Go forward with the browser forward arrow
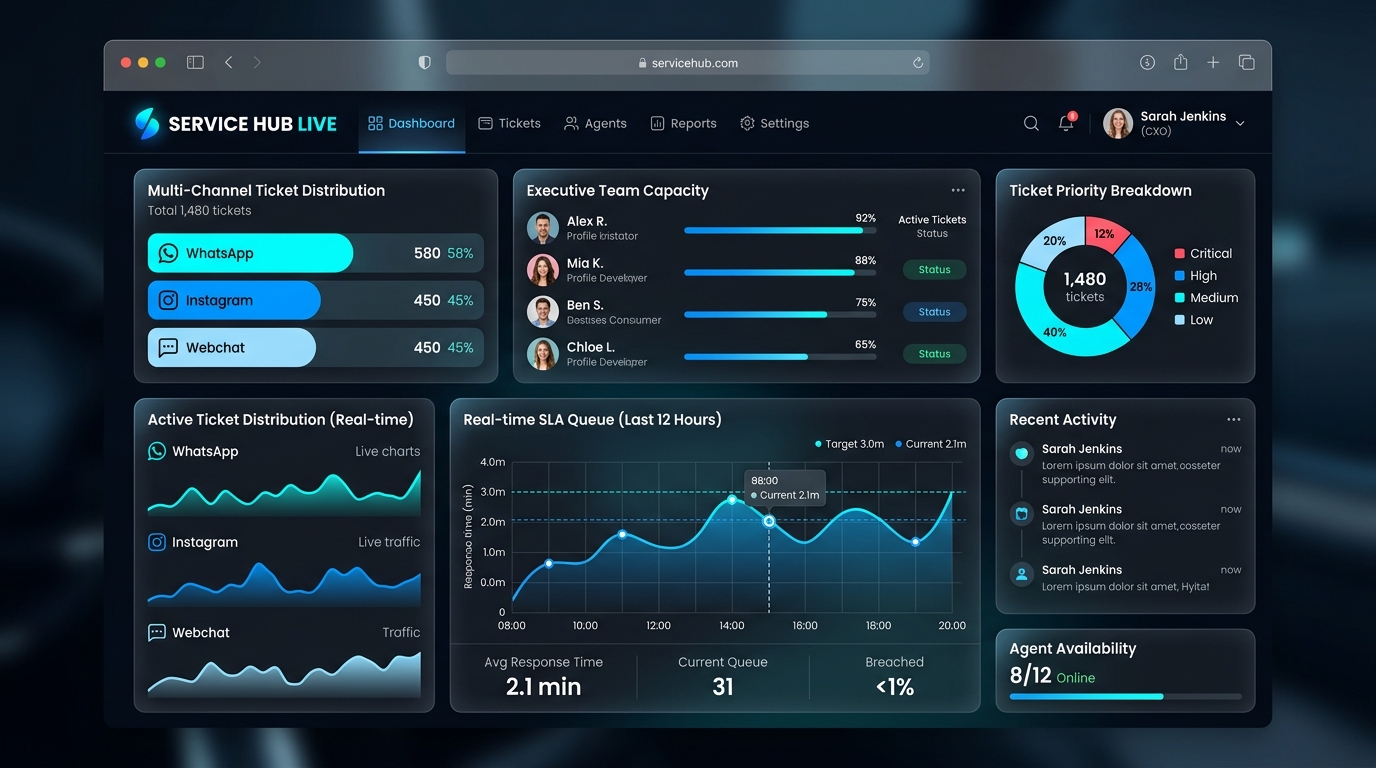 tap(257, 62)
